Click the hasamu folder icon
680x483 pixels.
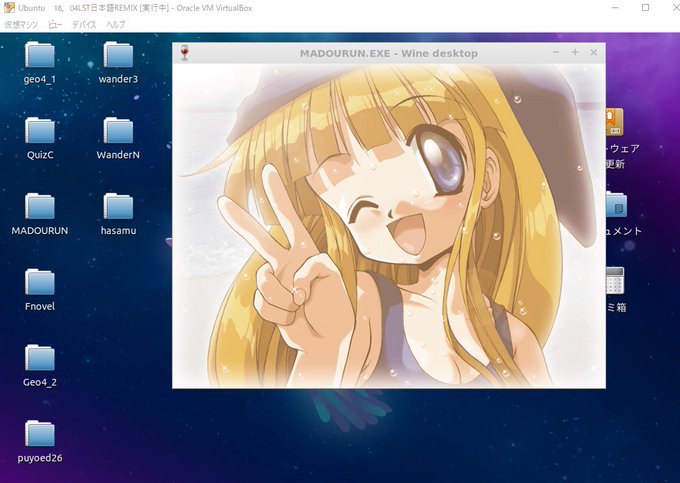click(x=118, y=206)
